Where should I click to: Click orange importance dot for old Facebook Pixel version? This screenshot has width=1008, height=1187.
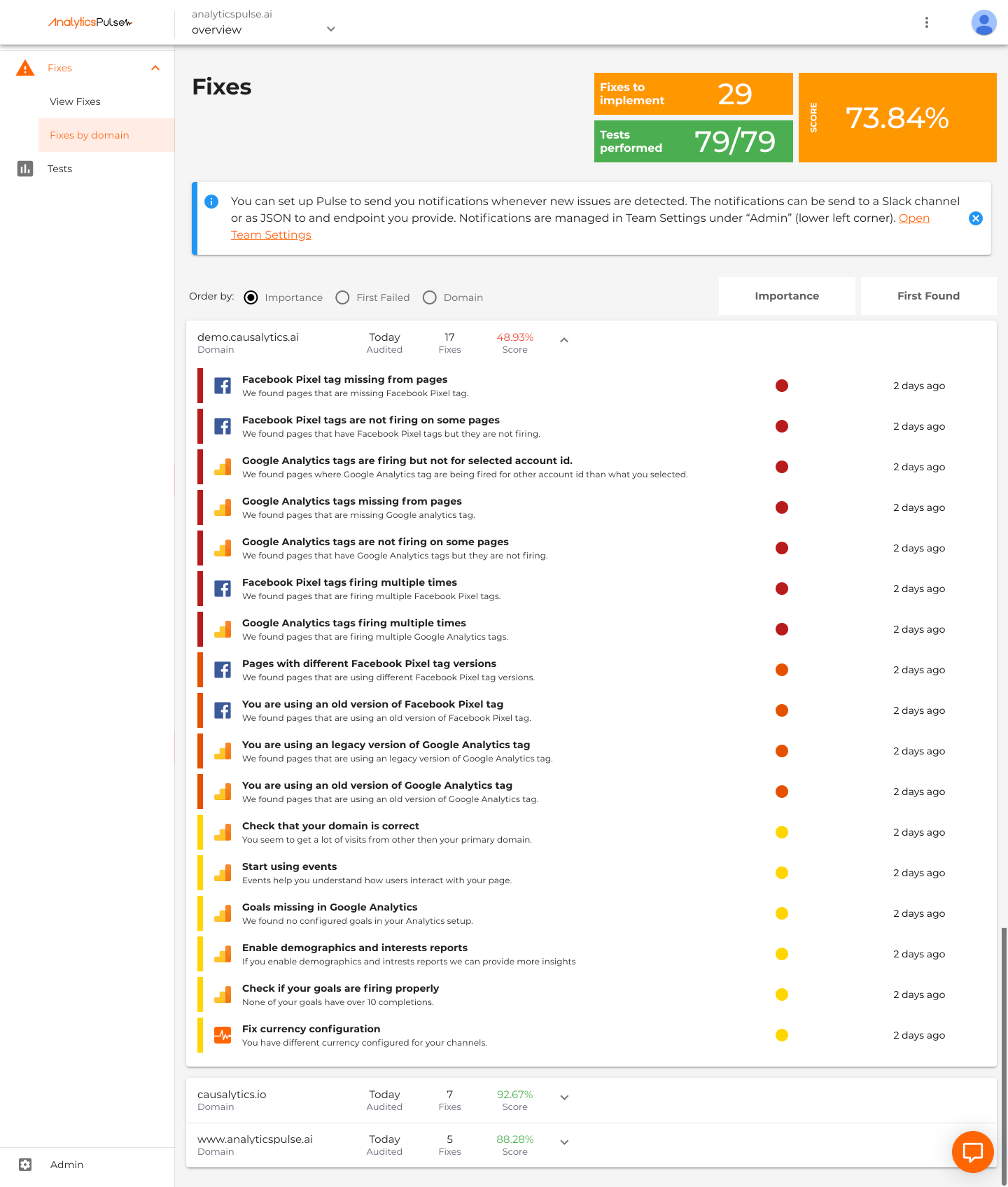pos(782,710)
